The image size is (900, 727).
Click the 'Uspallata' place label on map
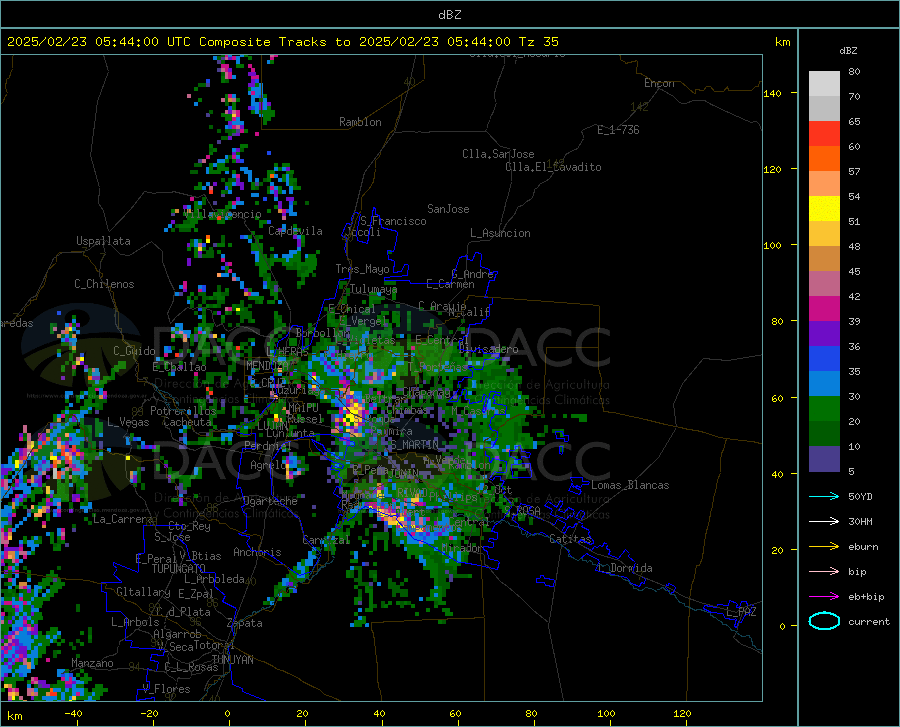point(103,241)
